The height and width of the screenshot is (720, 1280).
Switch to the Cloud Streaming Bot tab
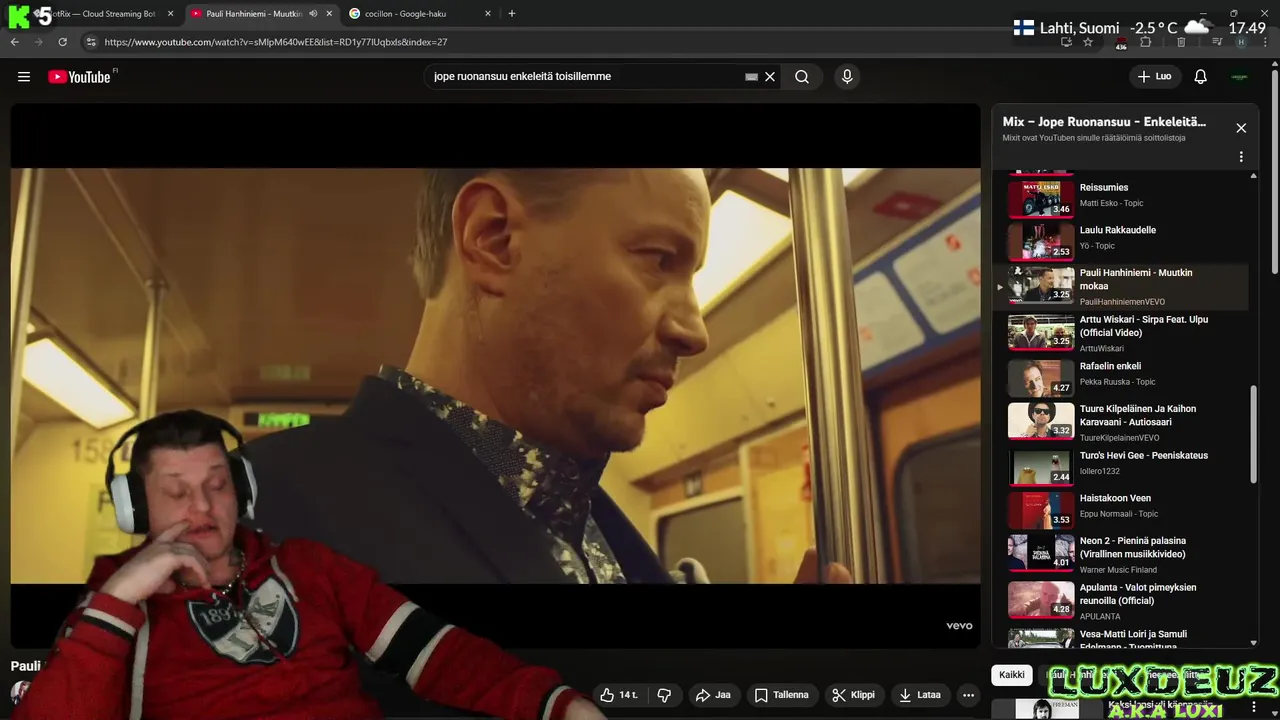(x=100, y=14)
